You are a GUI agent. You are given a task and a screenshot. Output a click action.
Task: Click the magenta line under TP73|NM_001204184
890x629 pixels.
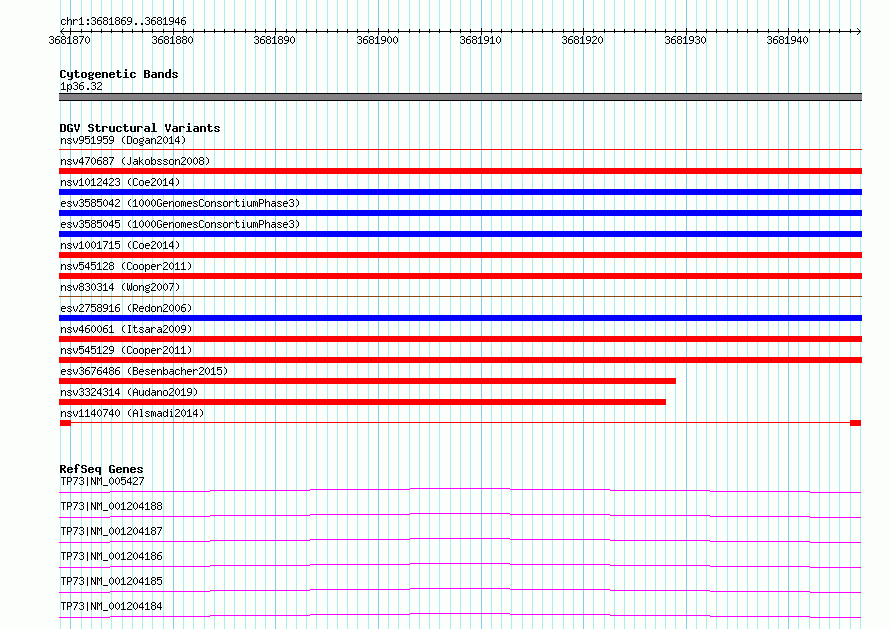(x=460, y=615)
